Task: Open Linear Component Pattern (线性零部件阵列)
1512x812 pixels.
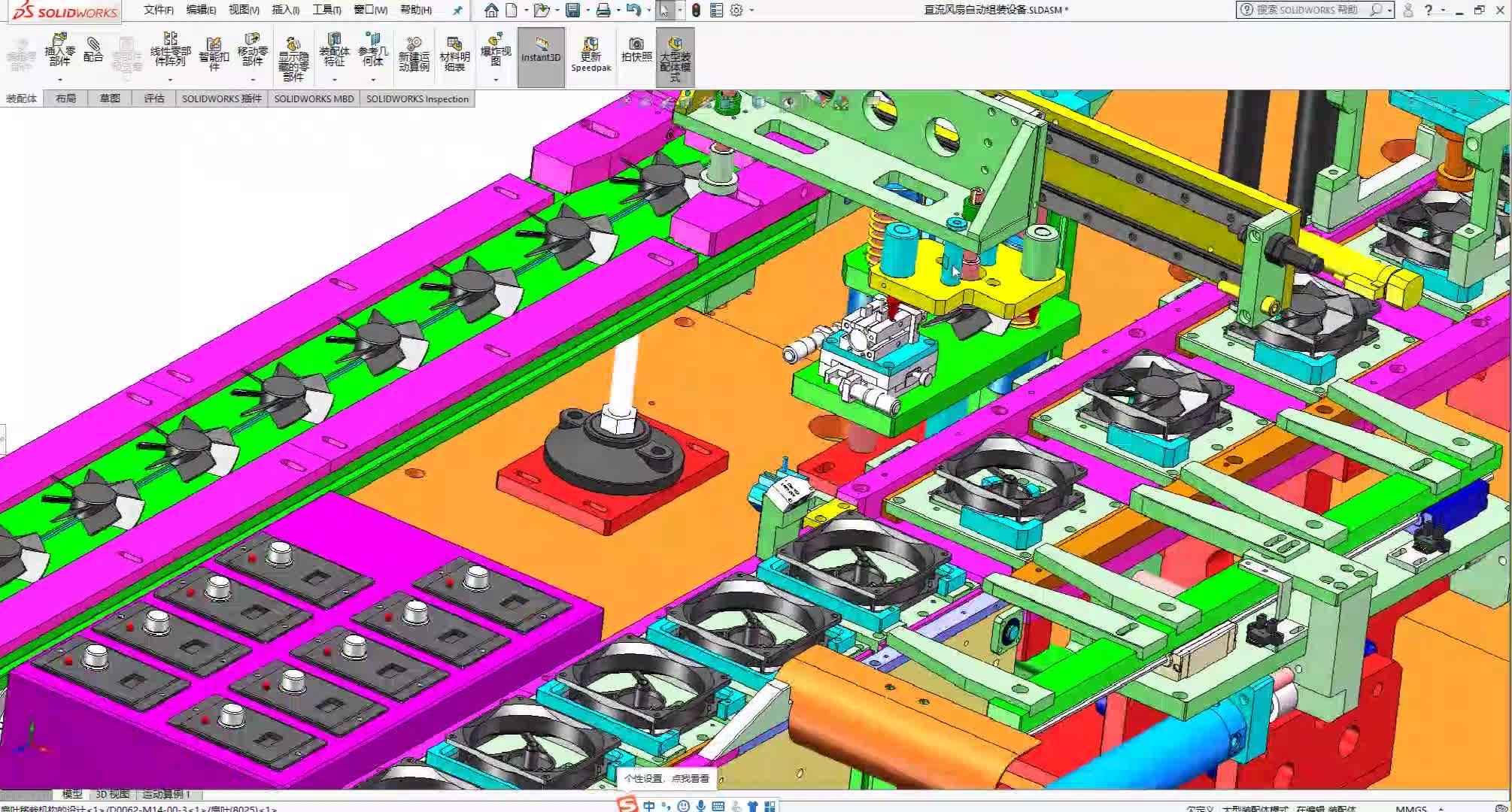Action: point(170,49)
